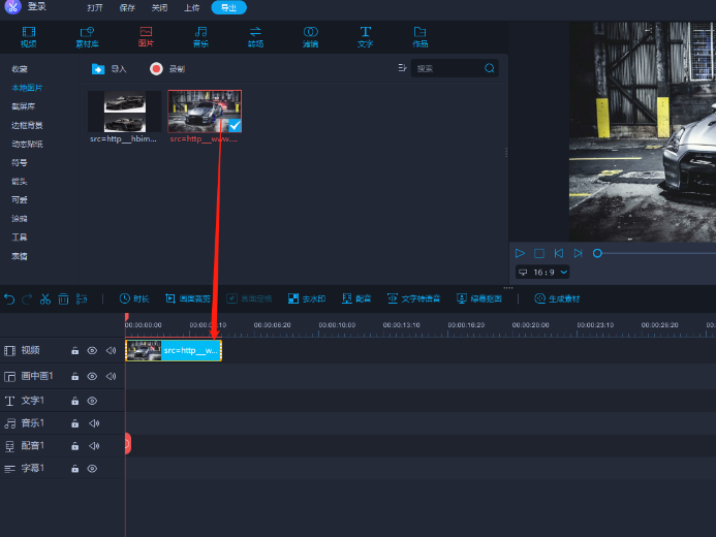Screen dimensions: 716x537
Task: Open the 作品 works folder
Action: (420, 37)
